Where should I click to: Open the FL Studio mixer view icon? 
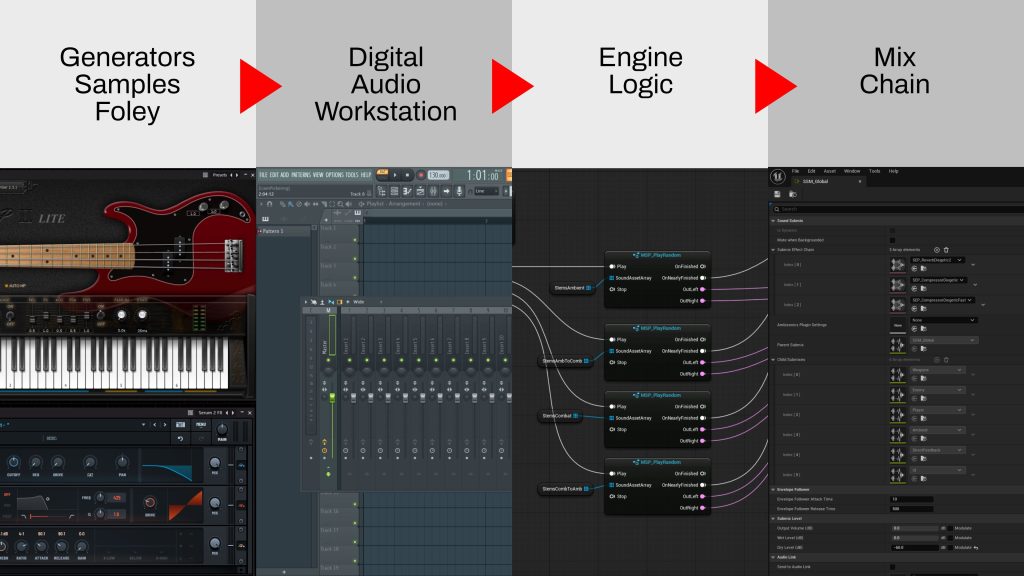433,191
